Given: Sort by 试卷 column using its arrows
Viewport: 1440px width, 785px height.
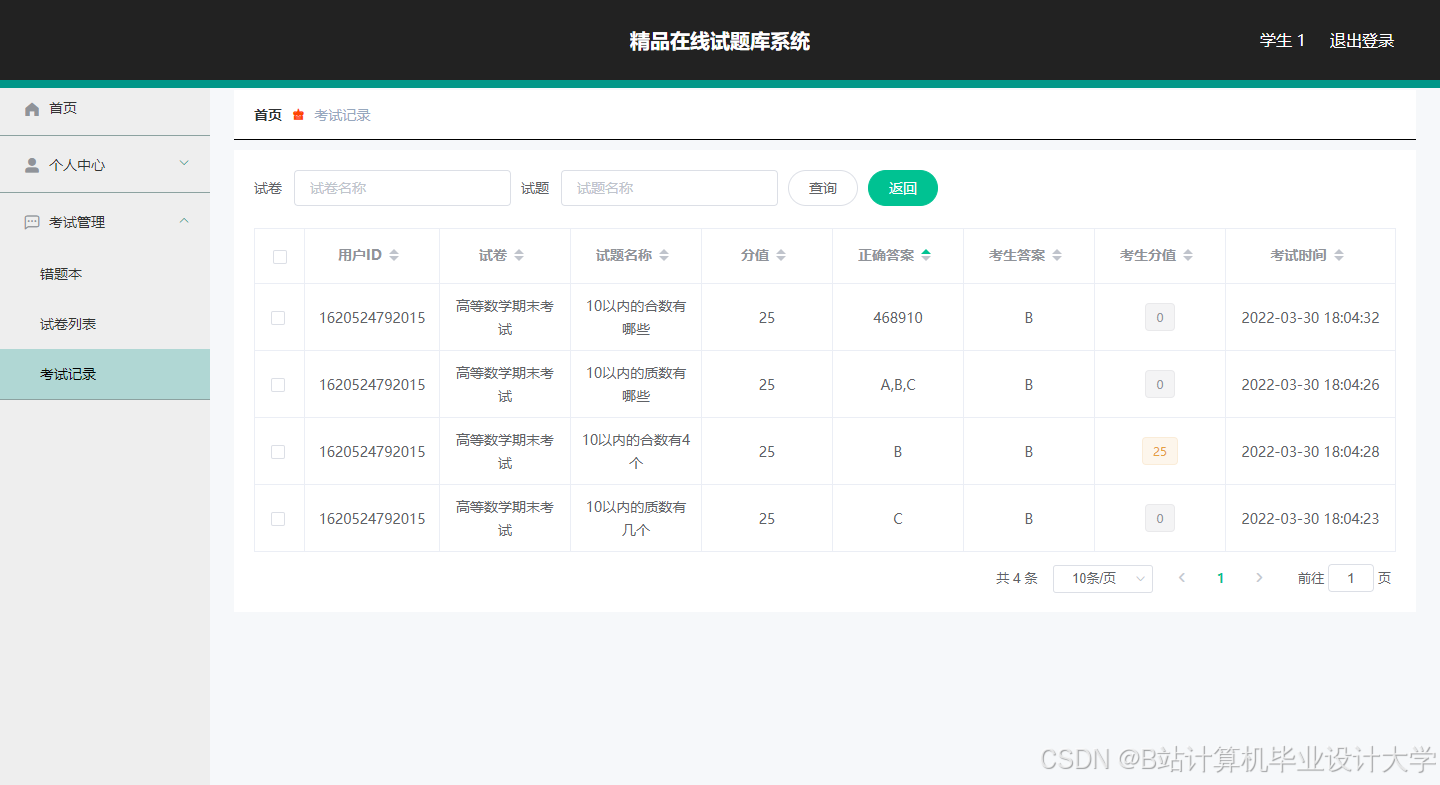Looking at the screenshot, I should [519, 256].
